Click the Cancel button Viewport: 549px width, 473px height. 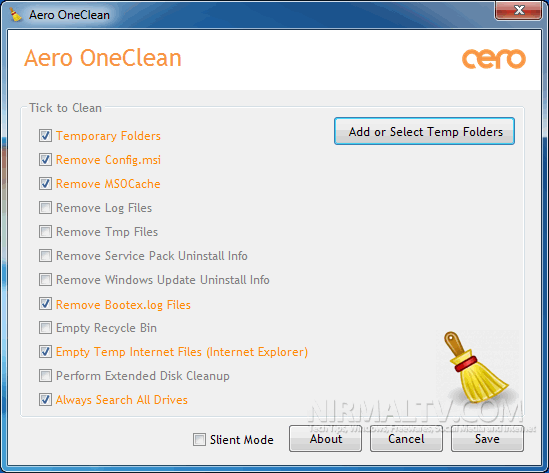pos(406,439)
